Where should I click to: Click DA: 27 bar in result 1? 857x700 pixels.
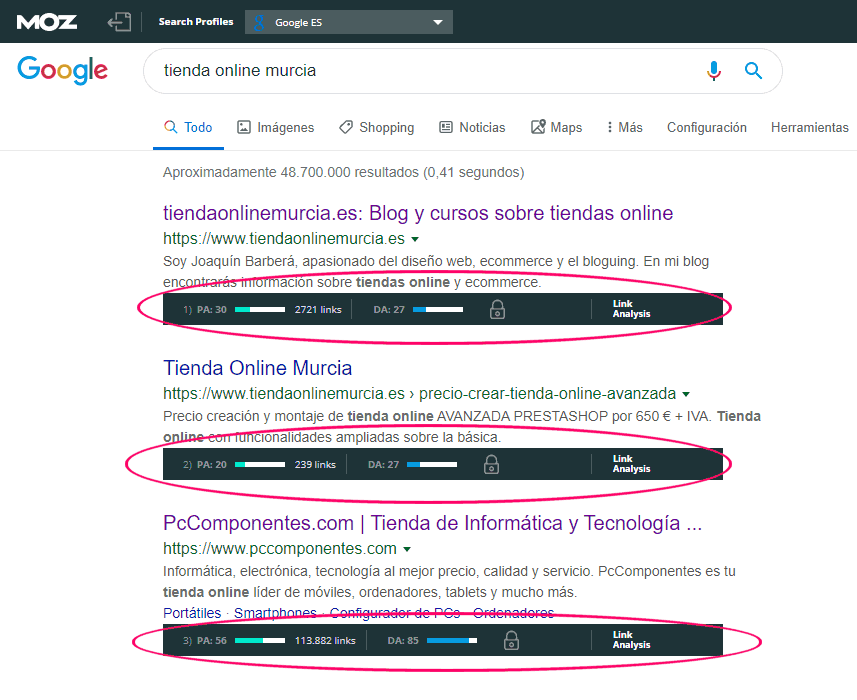(438, 309)
